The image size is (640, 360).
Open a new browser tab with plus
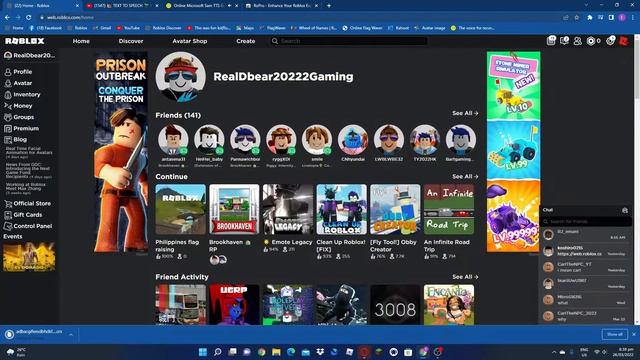click(329, 6)
